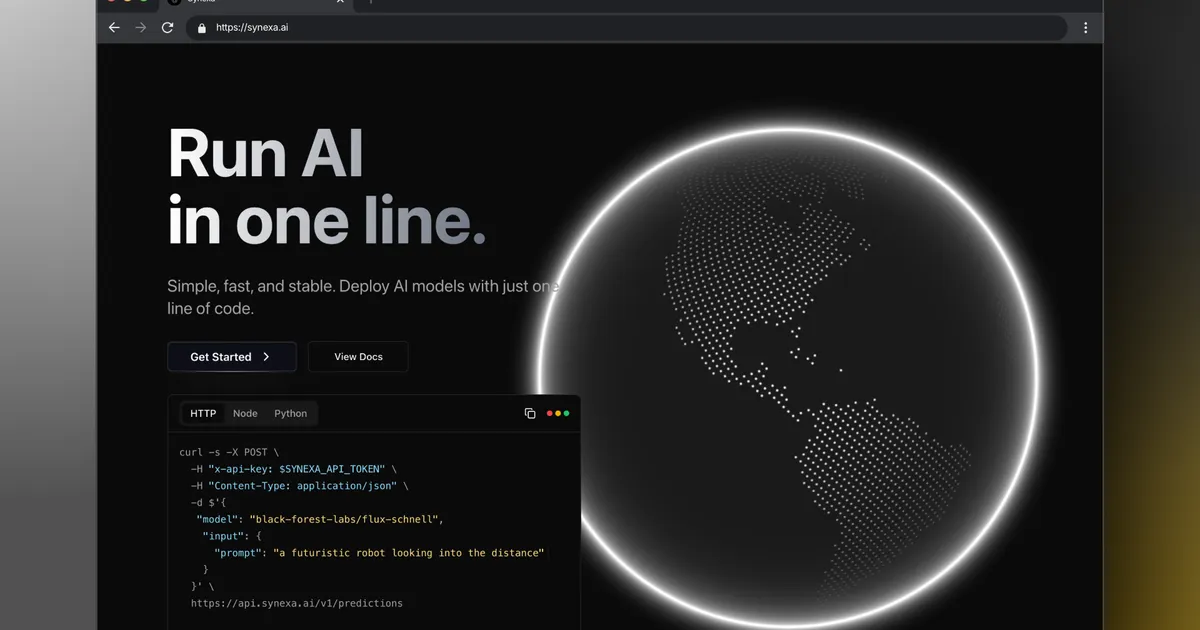Click the green dot in the code panel header
The image size is (1200, 630).
(566, 412)
